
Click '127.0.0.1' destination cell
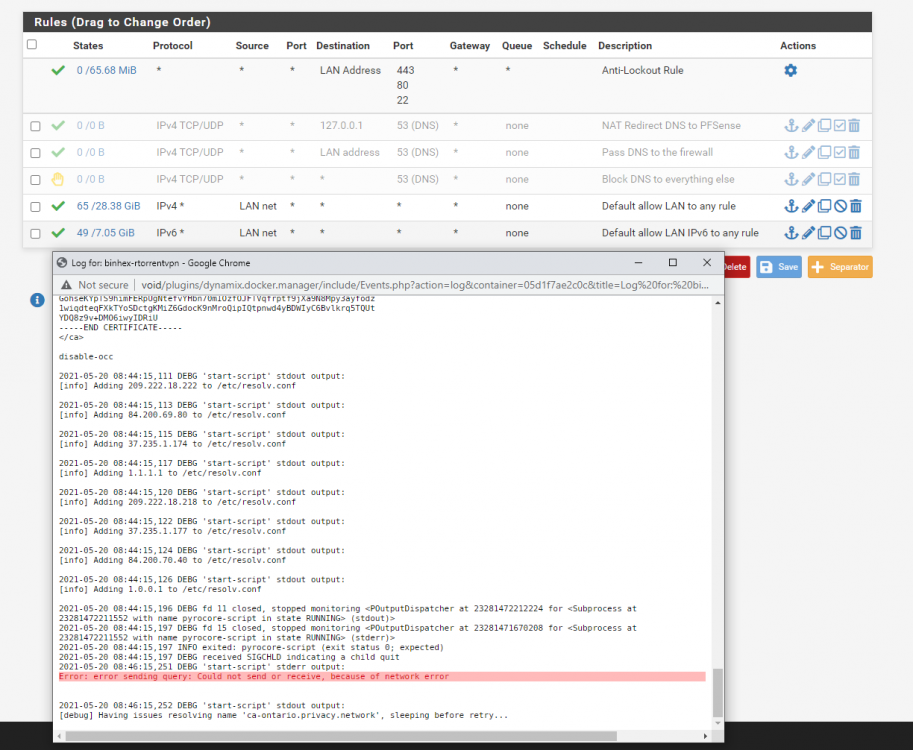pyautogui.click(x=341, y=125)
